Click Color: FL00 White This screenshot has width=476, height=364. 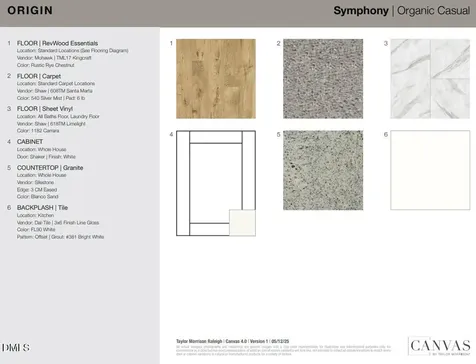36,230
